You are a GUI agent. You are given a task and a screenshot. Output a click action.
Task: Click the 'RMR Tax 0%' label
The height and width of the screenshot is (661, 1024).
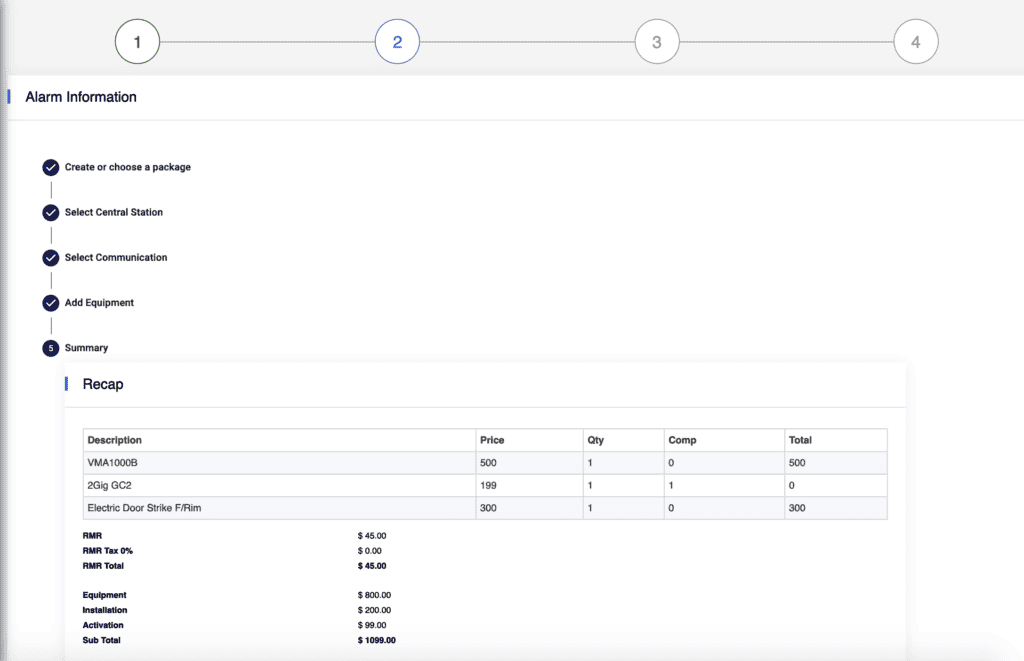[107, 551]
